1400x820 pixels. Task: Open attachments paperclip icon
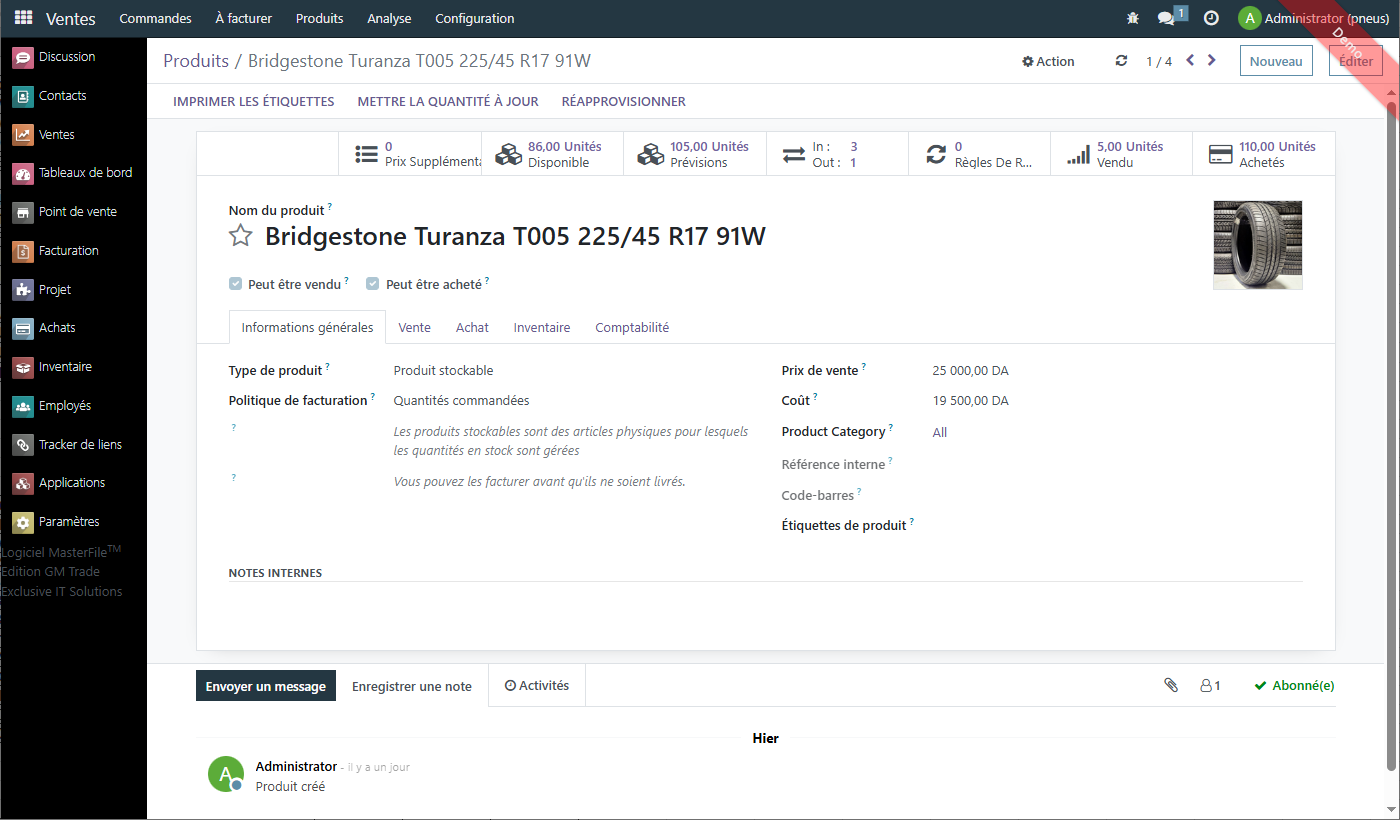(x=1171, y=685)
